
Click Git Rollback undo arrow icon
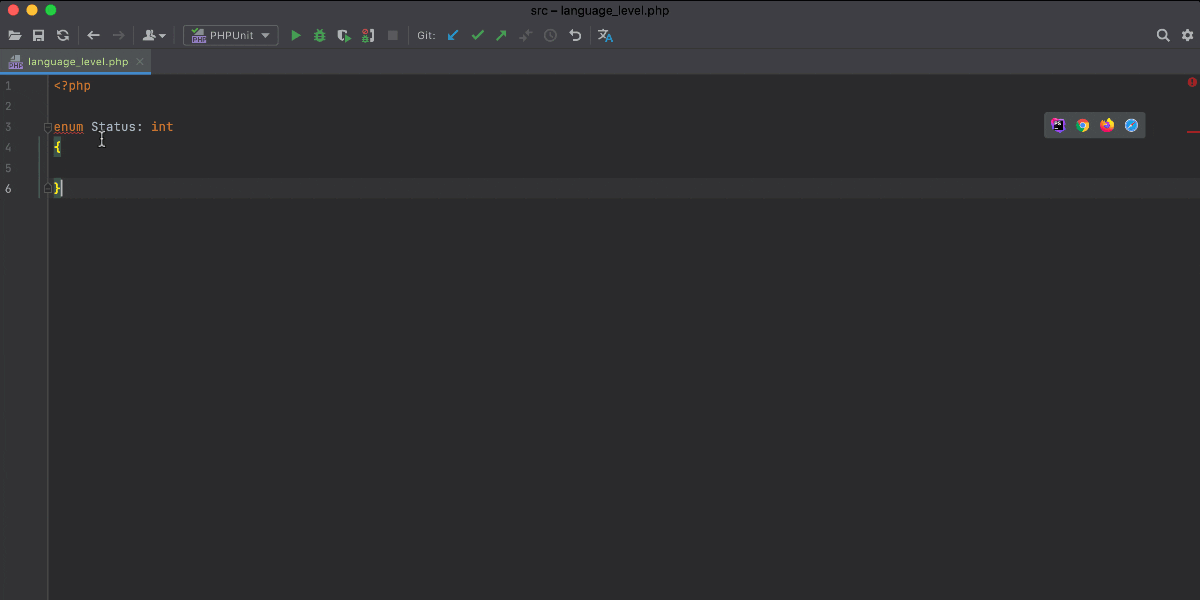pos(575,35)
